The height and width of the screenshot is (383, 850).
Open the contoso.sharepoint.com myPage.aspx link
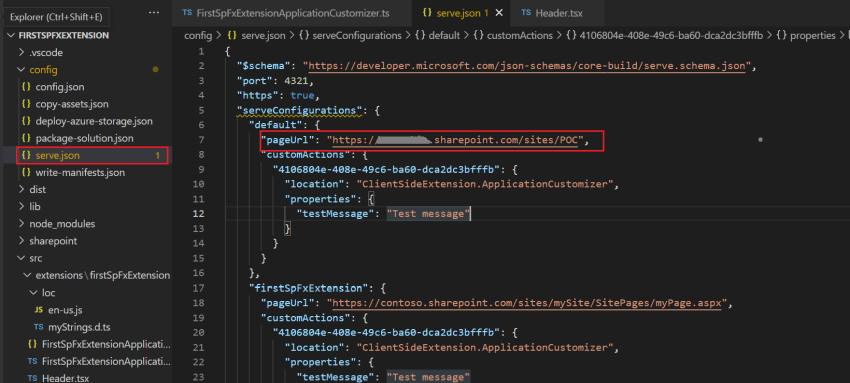coord(527,302)
